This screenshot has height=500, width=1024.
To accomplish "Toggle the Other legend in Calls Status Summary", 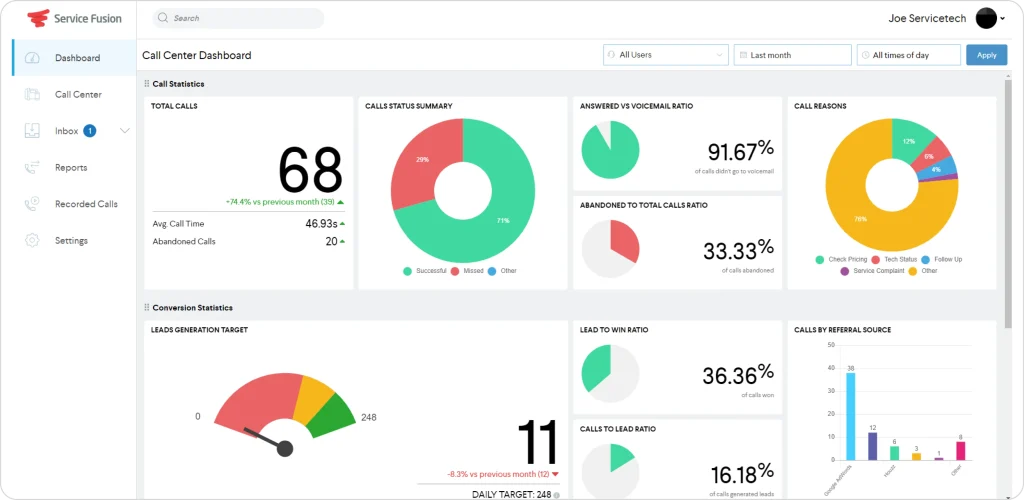I will (x=502, y=270).
